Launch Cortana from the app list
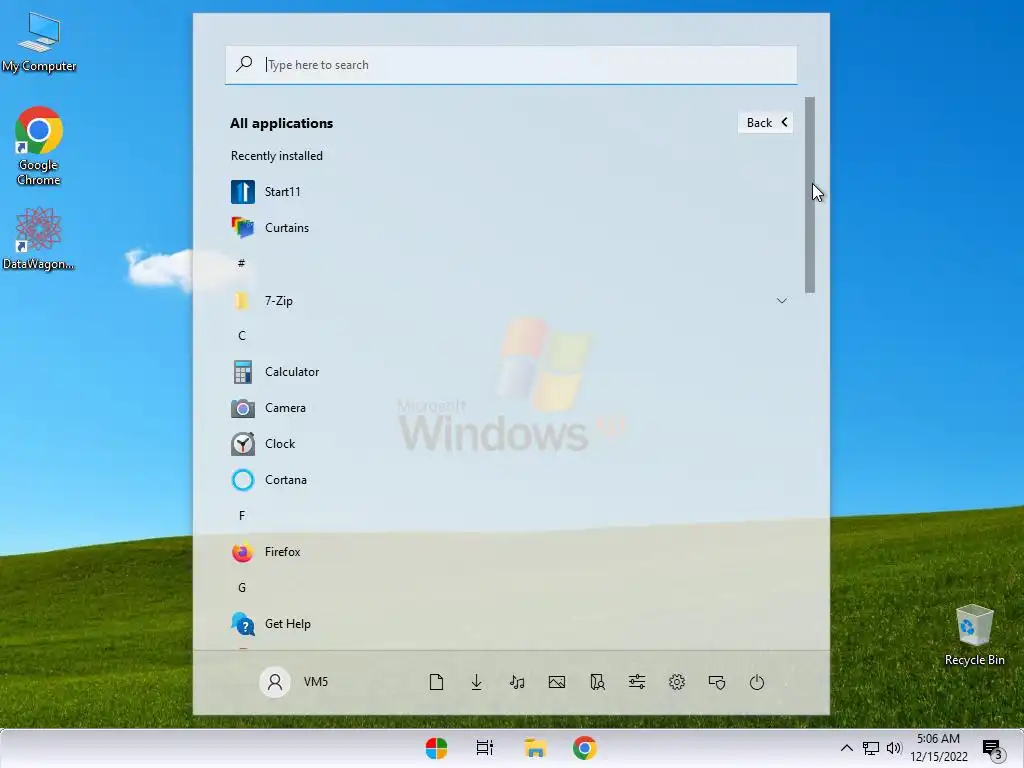The image size is (1024, 768). [509, 480]
